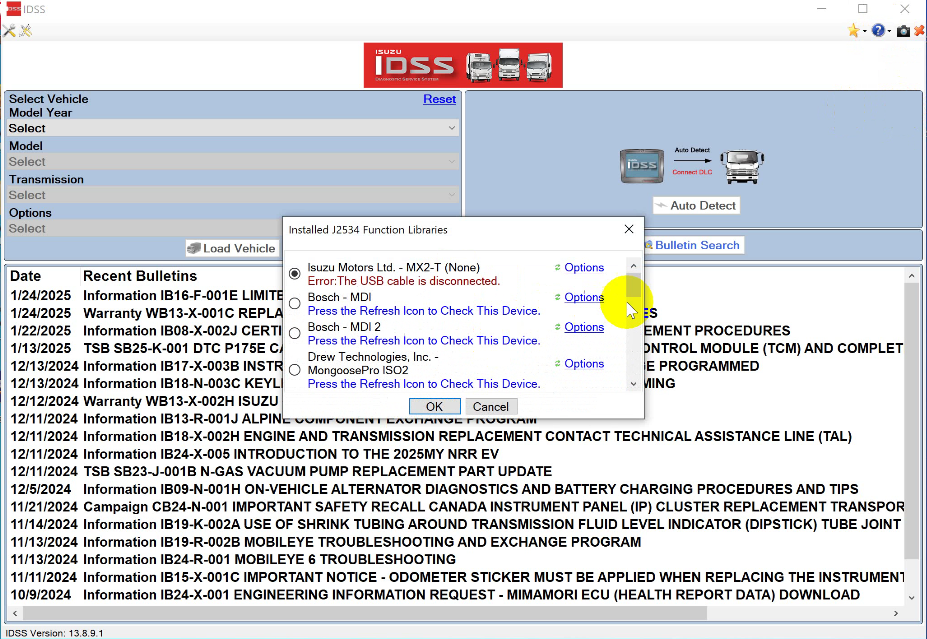Refresh the Bosch MDI device status icon
This screenshot has width=927, height=639.
tap(557, 297)
